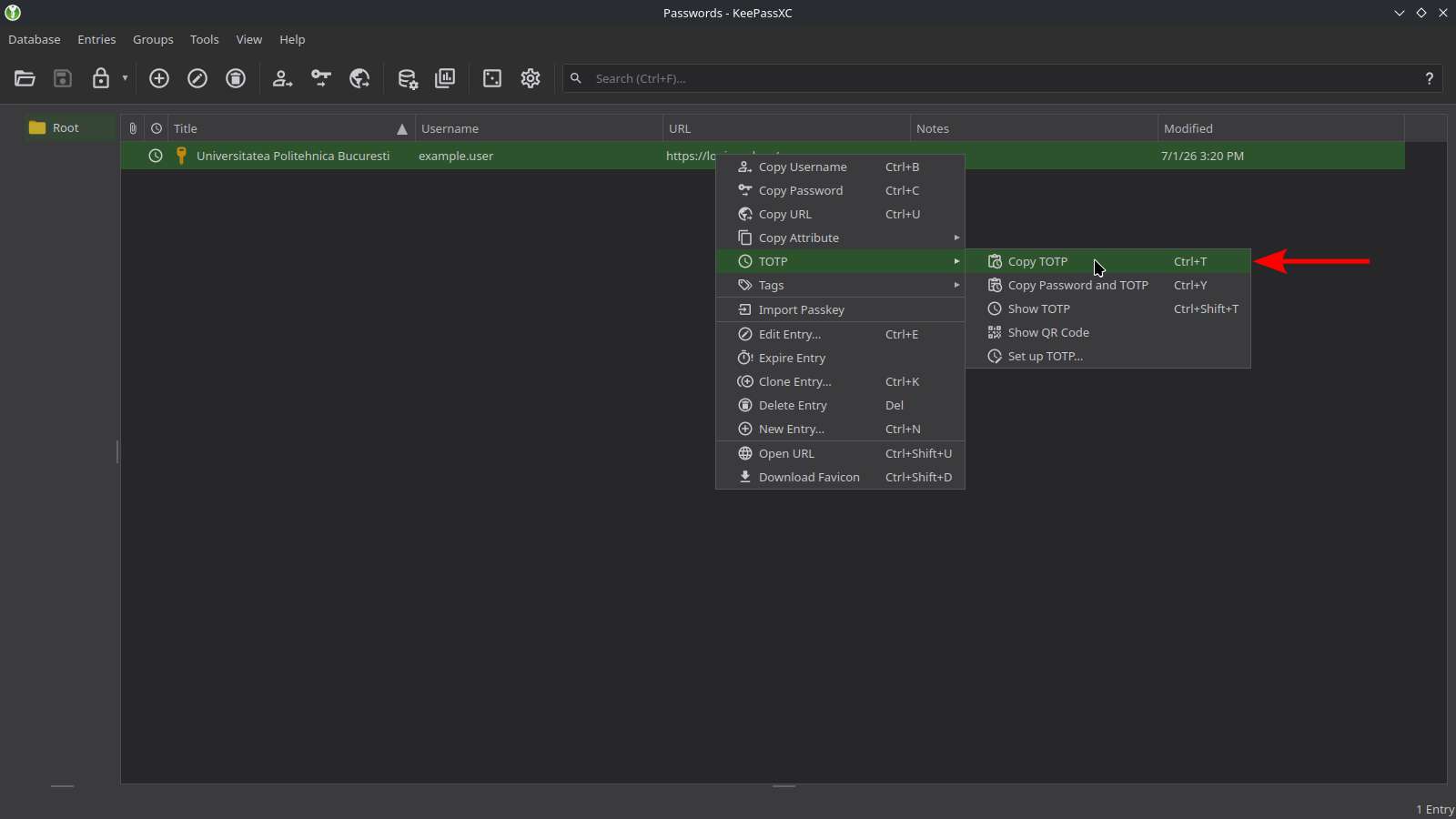Choose Clone Entry... from context menu
The width and height of the screenshot is (1456, 819).
tap(840, 381)
